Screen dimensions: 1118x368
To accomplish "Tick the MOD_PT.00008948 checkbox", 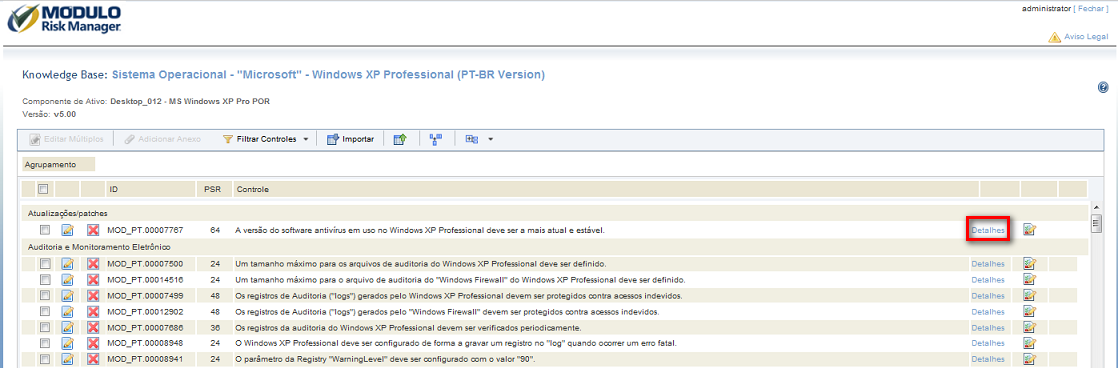I will [x=45, y=343].
